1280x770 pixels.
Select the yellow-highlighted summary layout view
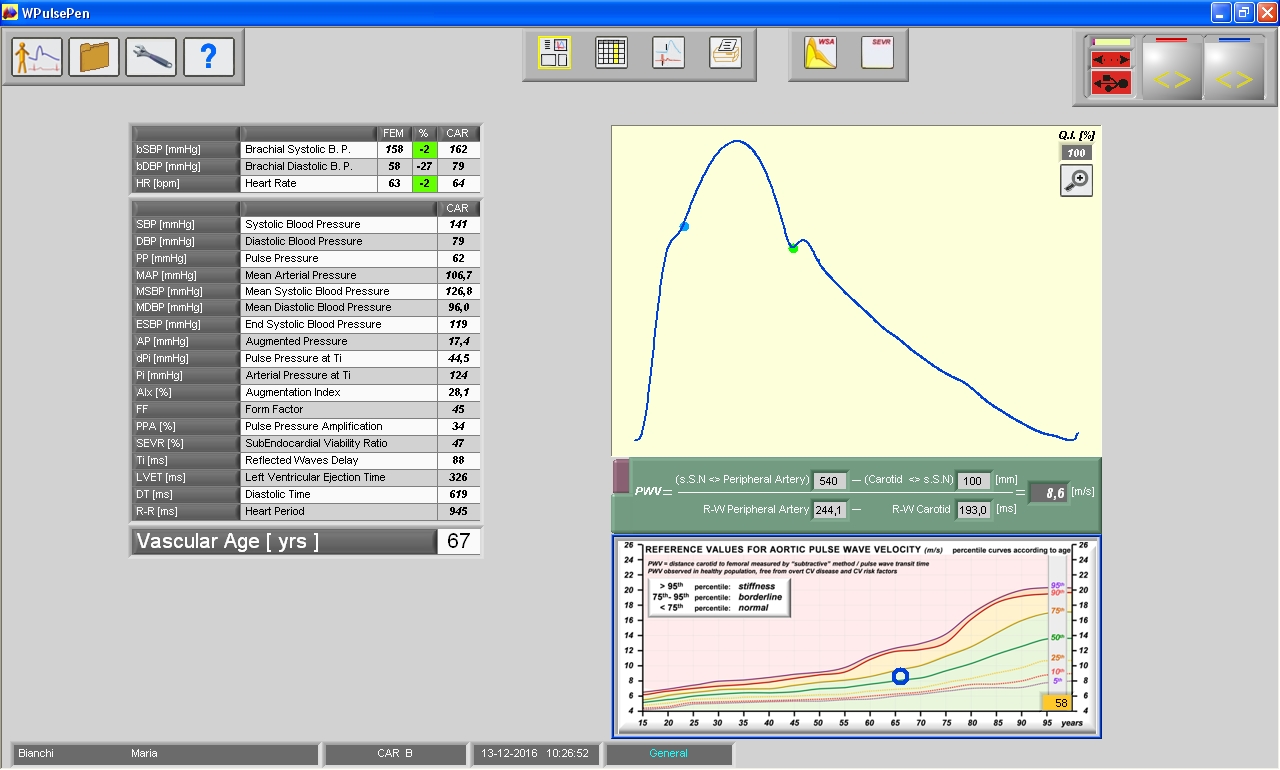pyautogui.click(x=554, y=53)
